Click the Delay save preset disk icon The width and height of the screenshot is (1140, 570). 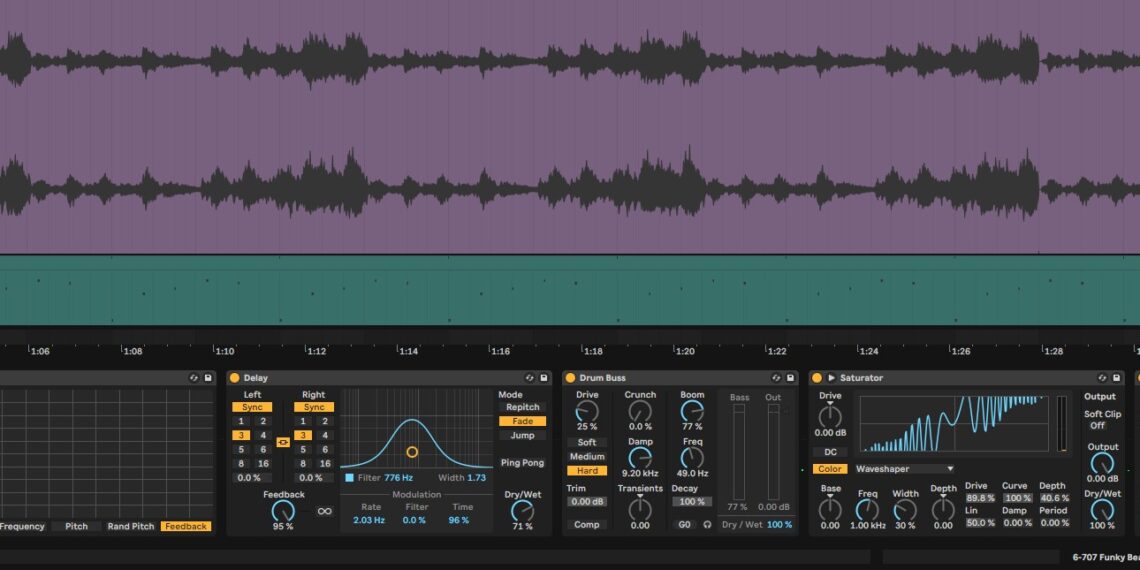click(x=544, y=378)
